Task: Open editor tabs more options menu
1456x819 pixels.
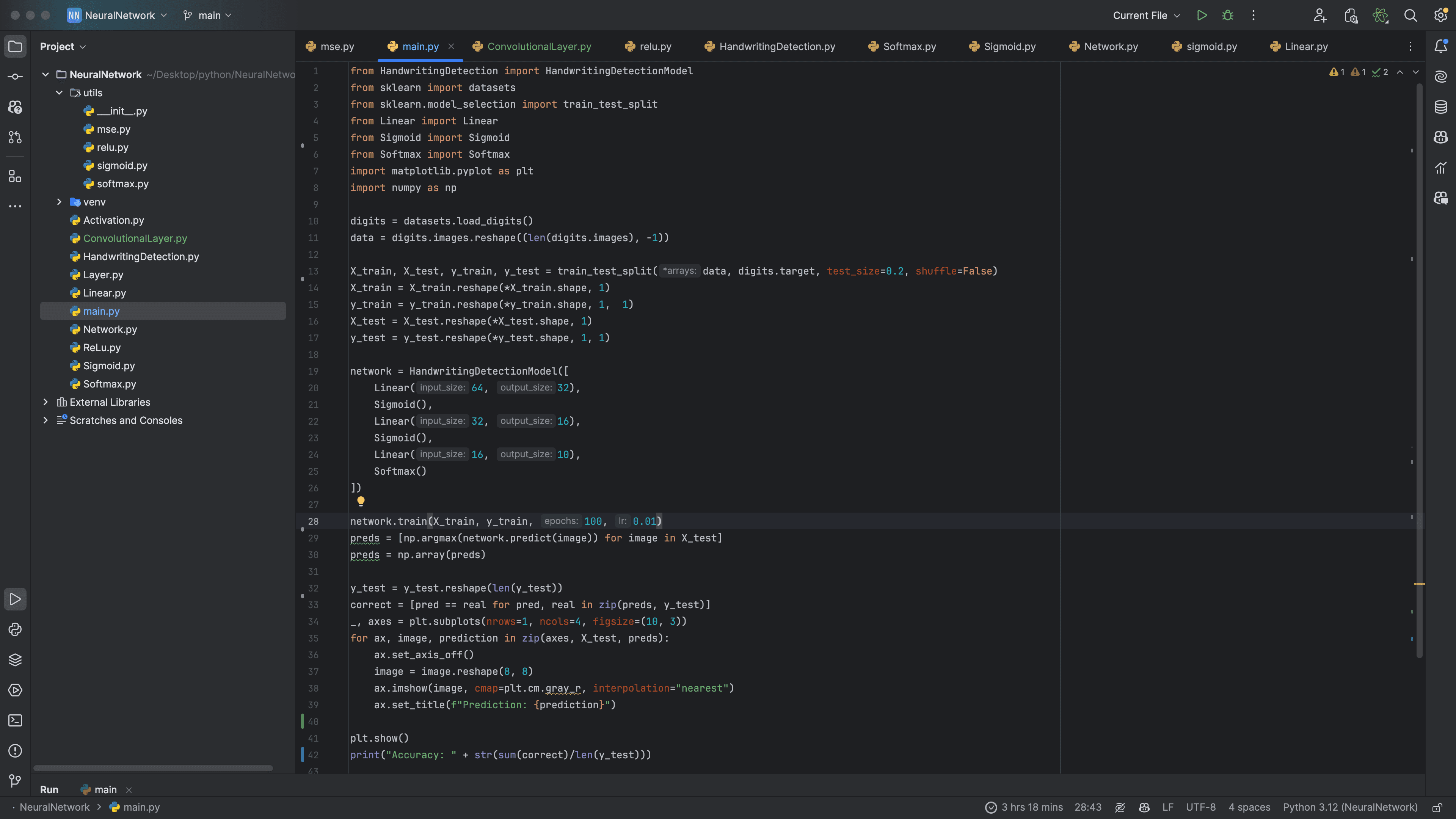Action: [x=1410, y=46]
